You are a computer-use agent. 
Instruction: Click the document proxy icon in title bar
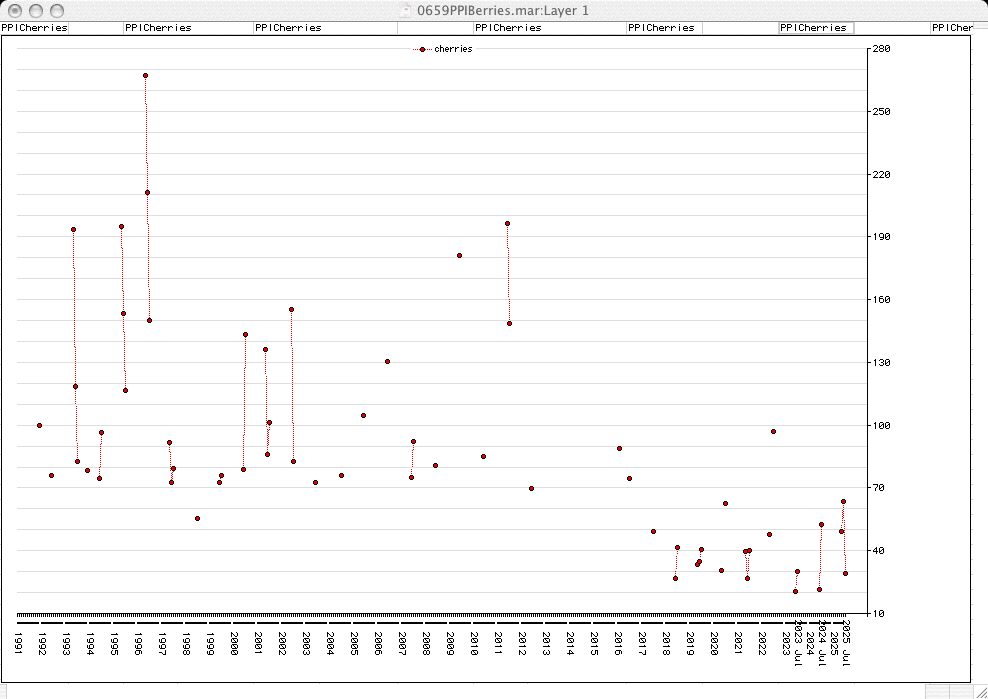click(405, 10)
